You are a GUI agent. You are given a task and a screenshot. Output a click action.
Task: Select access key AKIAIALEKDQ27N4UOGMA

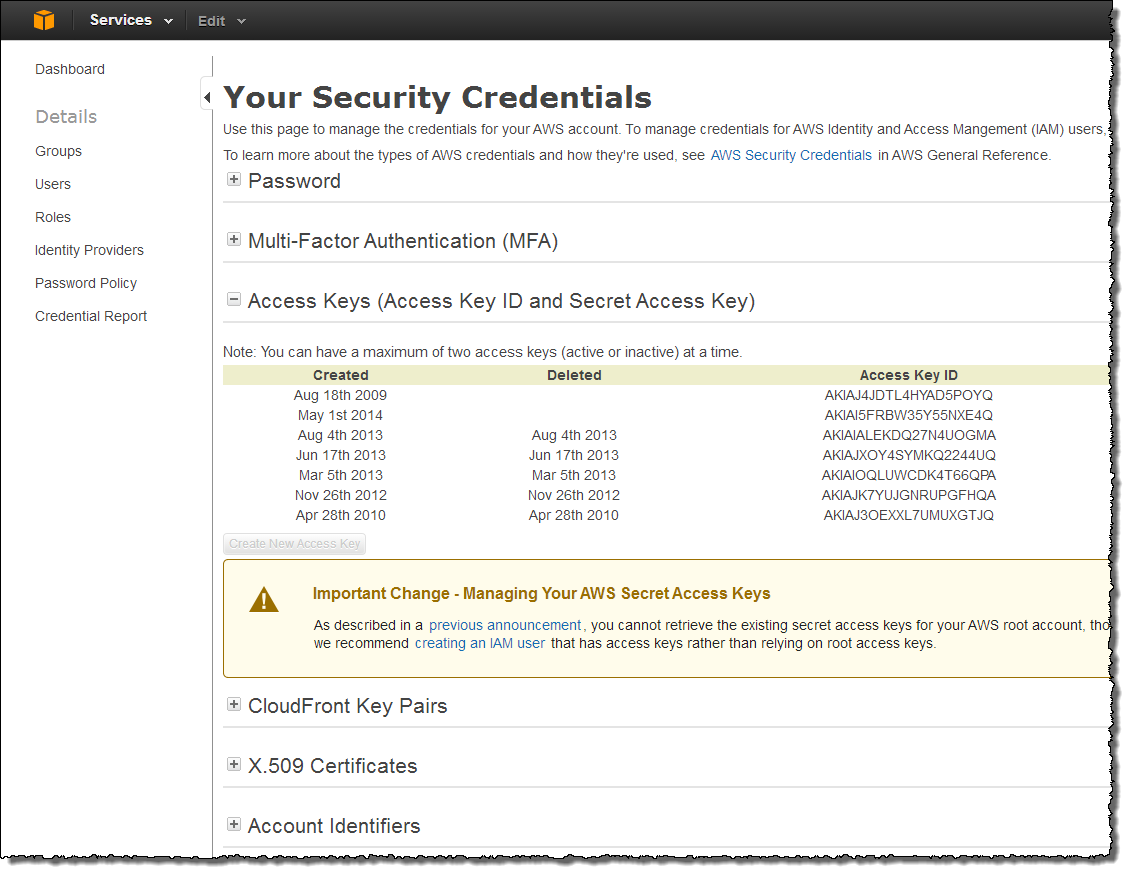(909, 436)
